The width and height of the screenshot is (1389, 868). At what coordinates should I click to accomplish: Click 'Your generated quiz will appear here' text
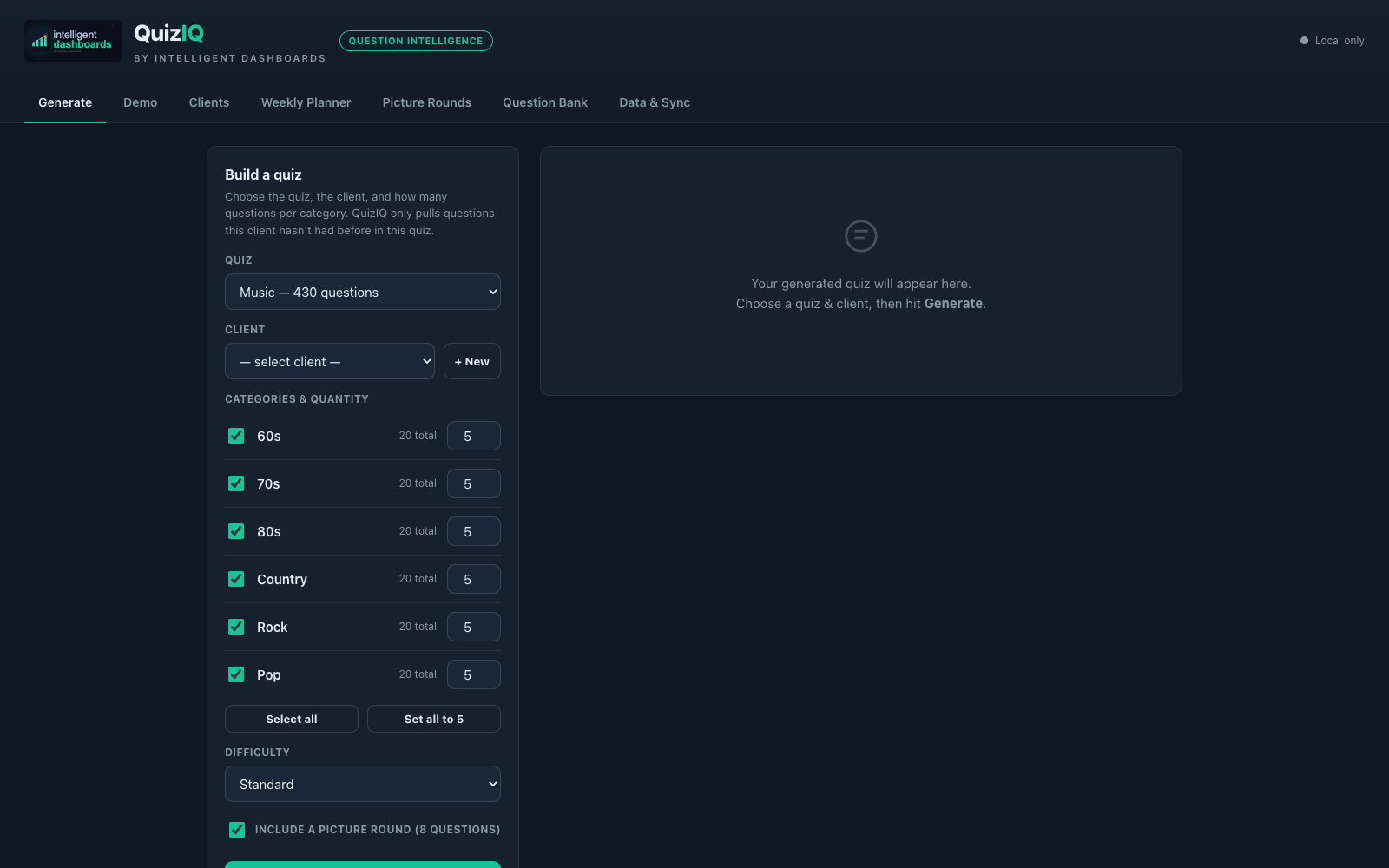click(x=861, y=284)
